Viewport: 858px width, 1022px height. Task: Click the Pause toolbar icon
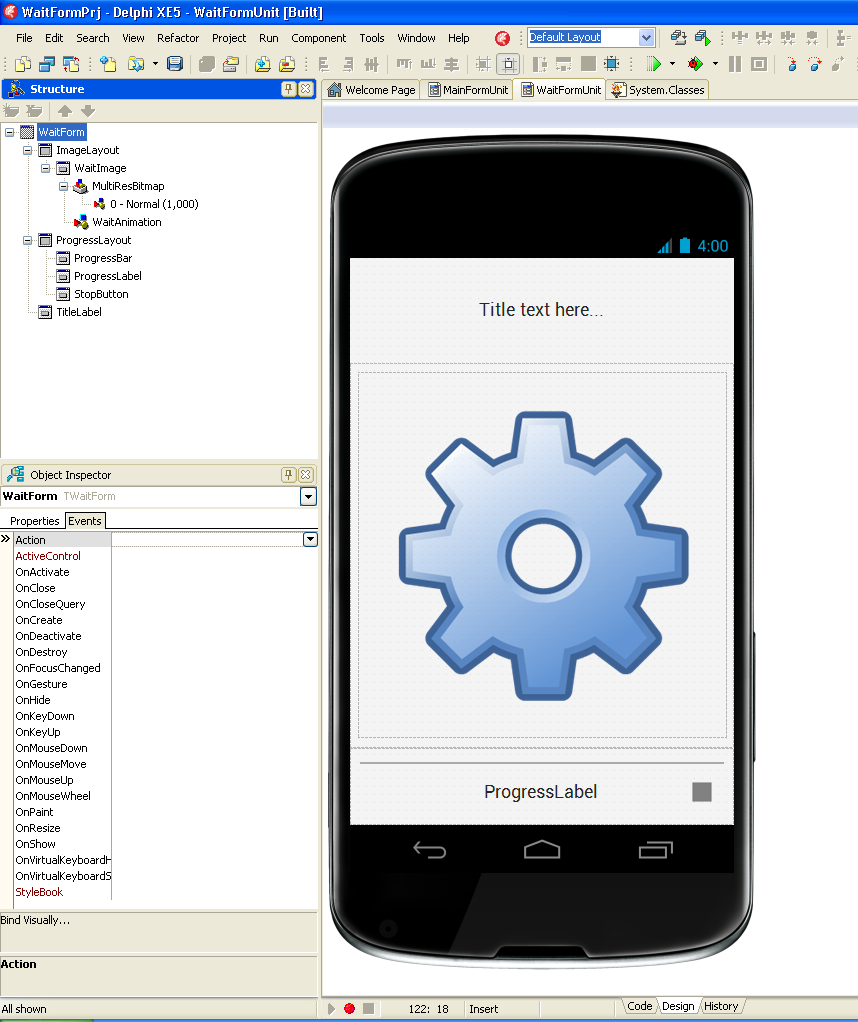pyautogui.click(x=735, y=64)
